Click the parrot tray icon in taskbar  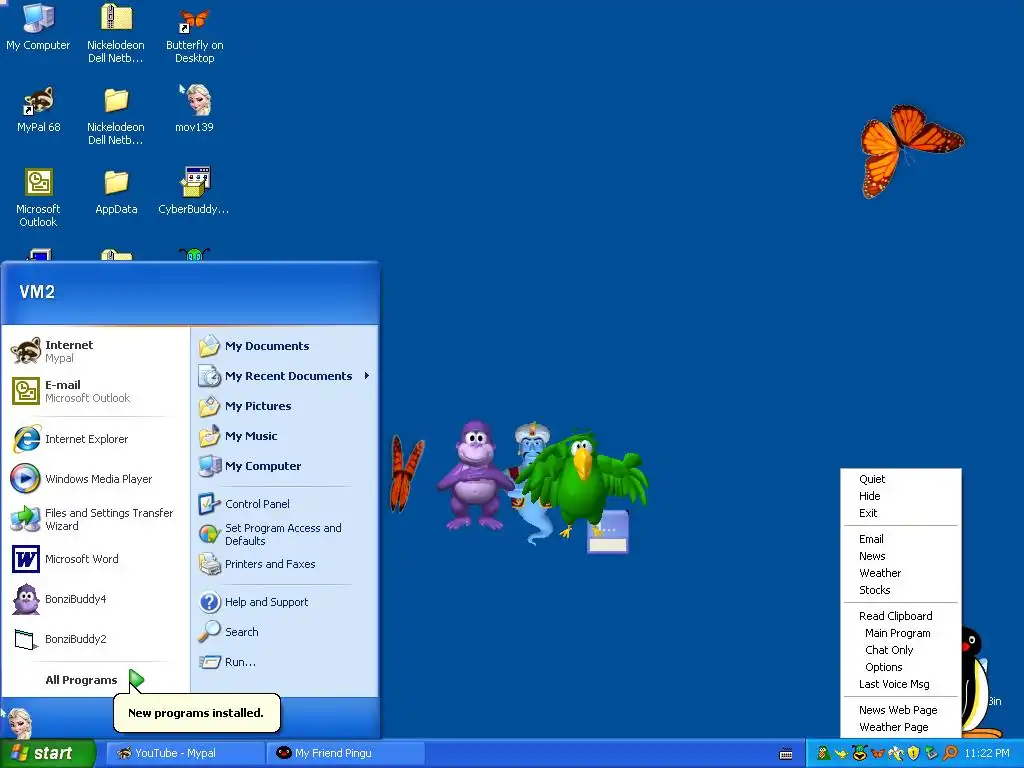tap(824, 753)
